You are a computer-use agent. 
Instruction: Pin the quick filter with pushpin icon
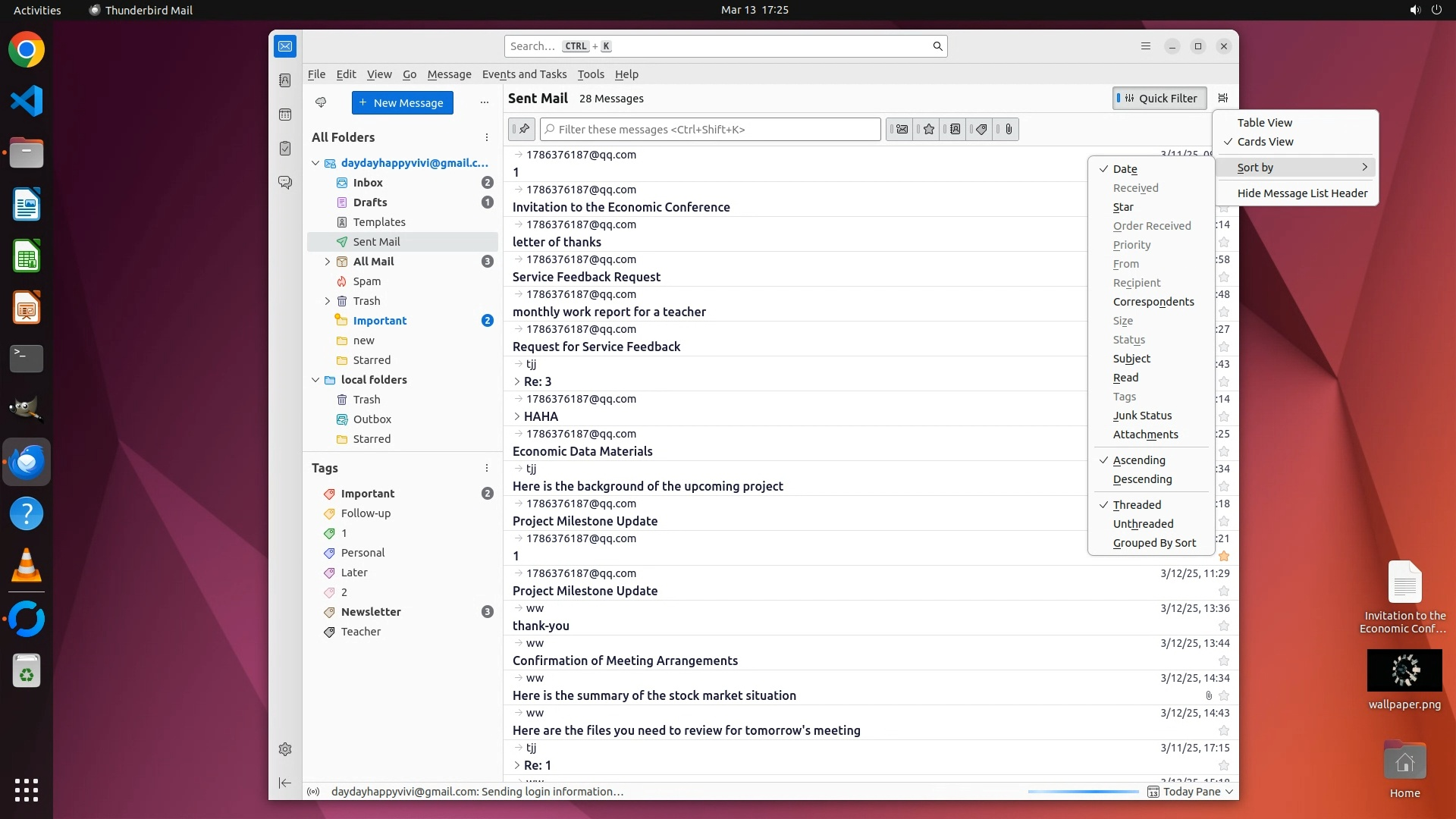522,130
